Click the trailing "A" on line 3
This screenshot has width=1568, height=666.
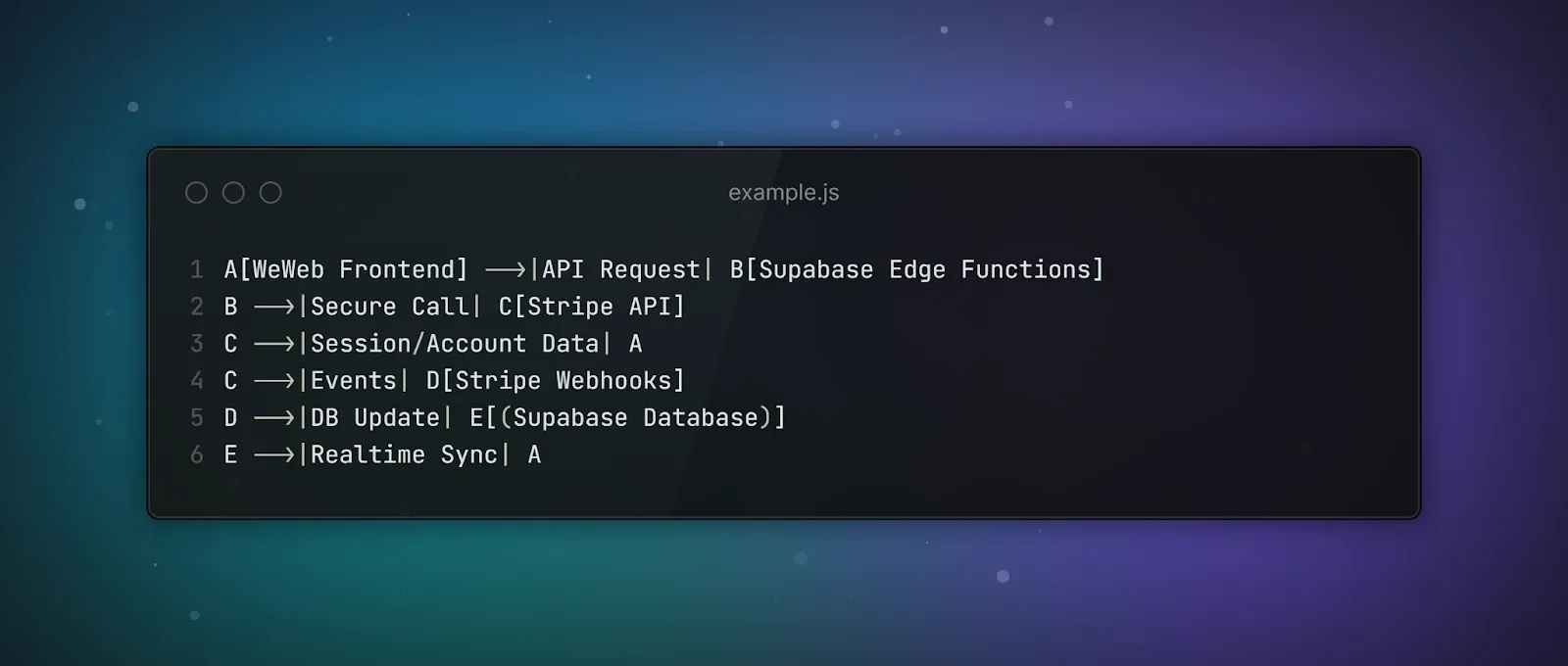pyautogui.click(x=635, y=344)
